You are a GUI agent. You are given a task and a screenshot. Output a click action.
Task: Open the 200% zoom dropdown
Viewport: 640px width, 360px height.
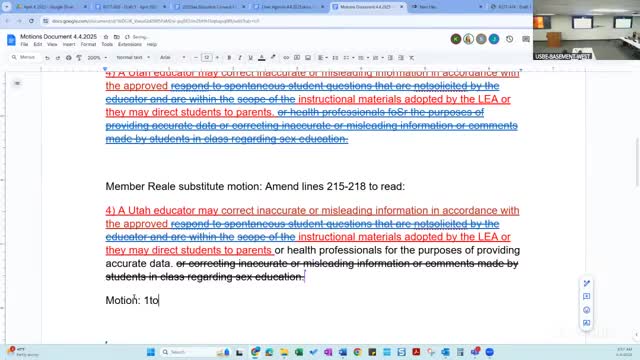97,58
